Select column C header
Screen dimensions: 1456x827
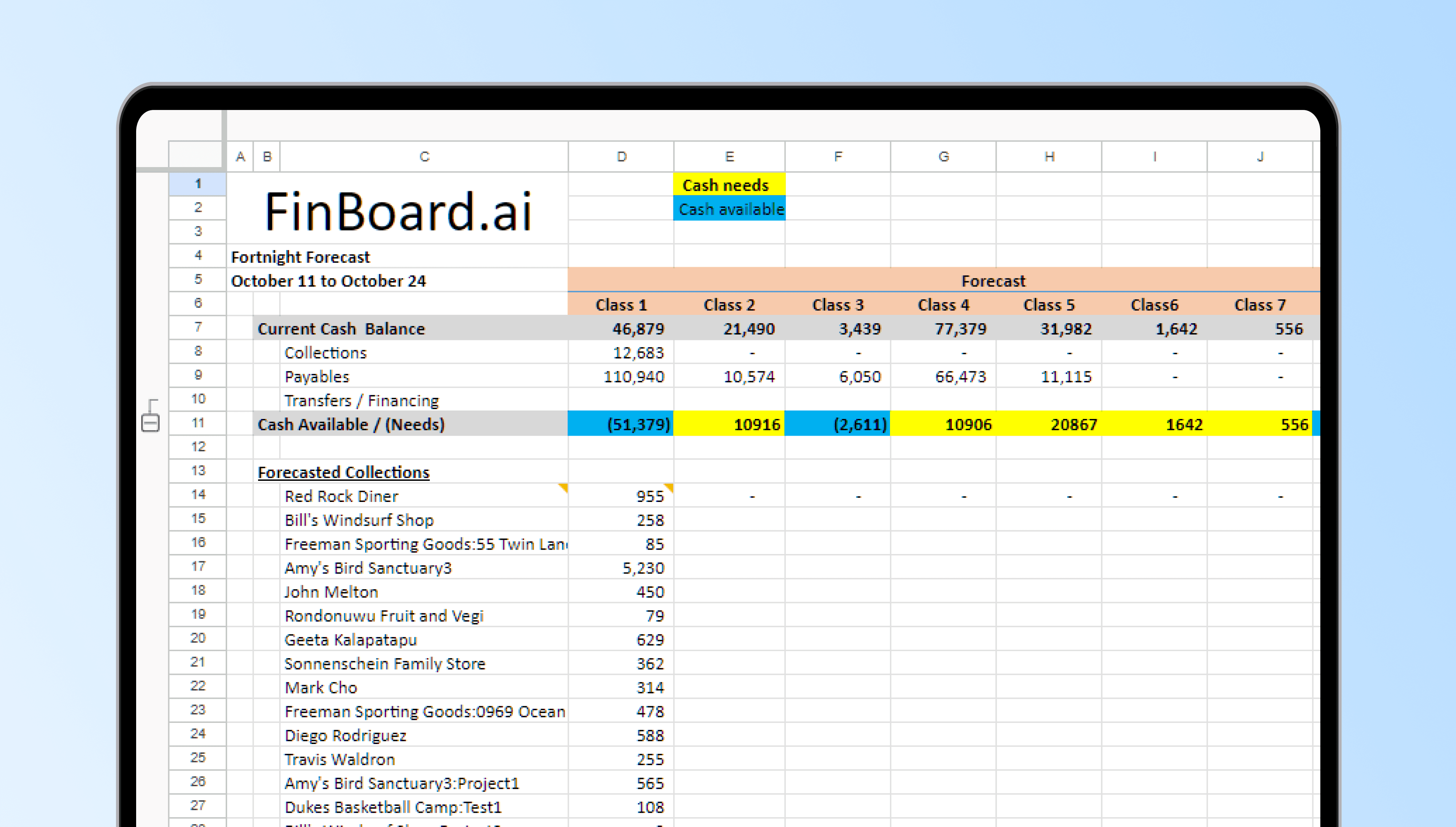[424, 157]
